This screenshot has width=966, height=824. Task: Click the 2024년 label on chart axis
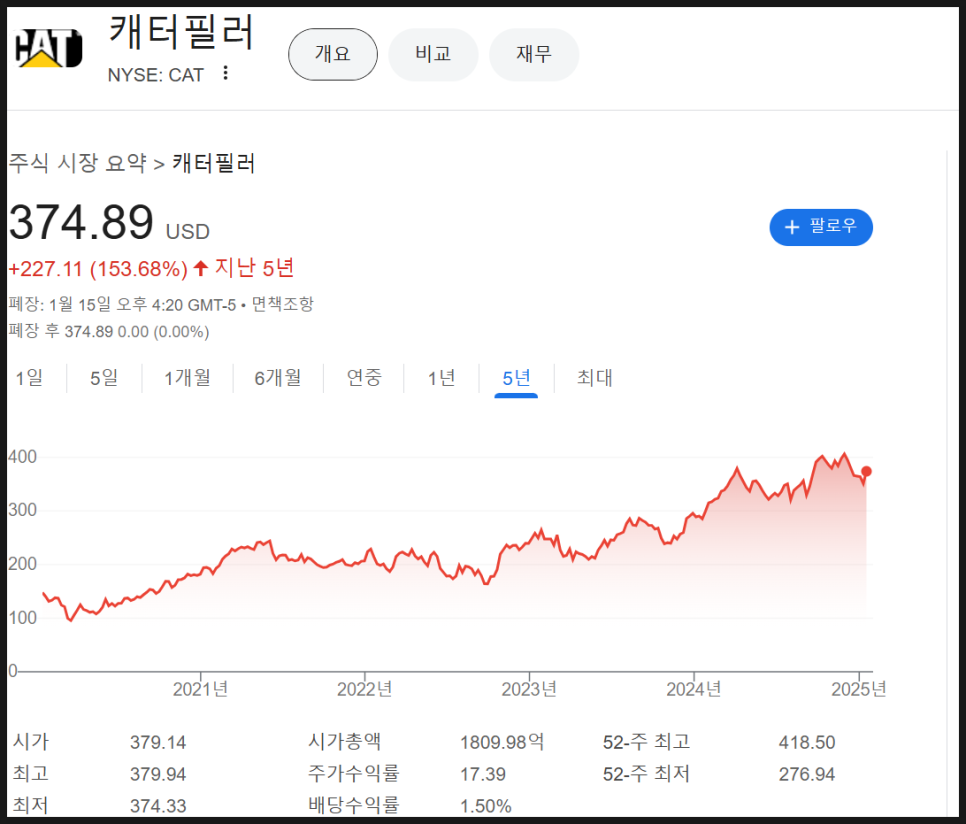[694, 689]
